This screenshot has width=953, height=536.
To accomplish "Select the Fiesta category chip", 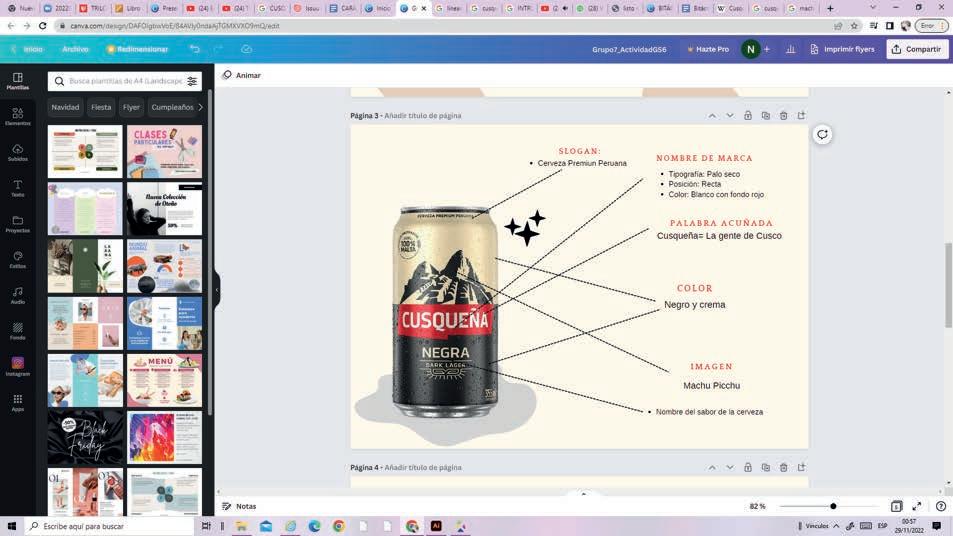I will [x=101, y=107].
